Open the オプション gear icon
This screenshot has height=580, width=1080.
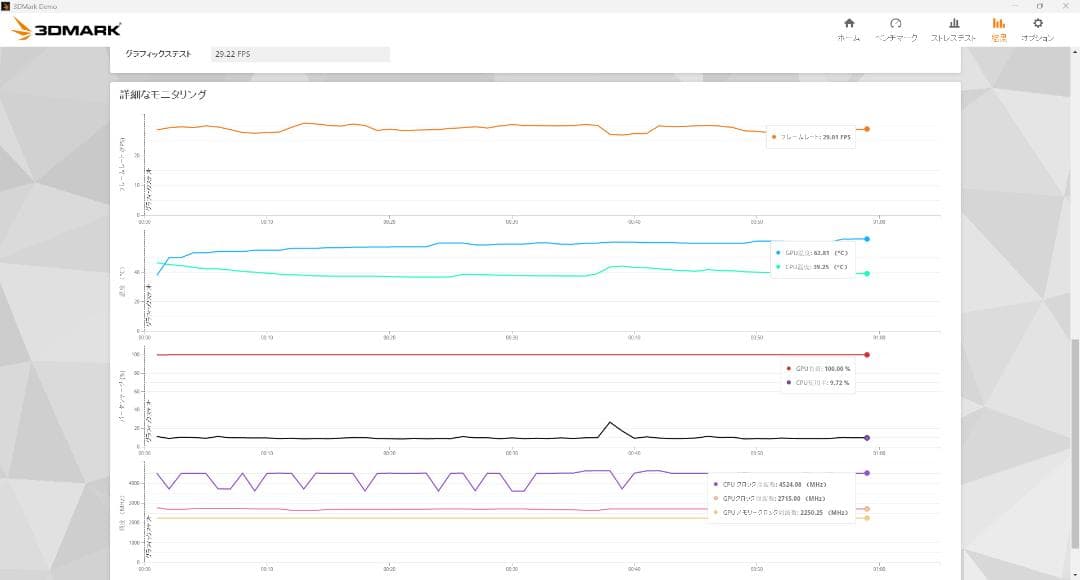coord(1037,24)
